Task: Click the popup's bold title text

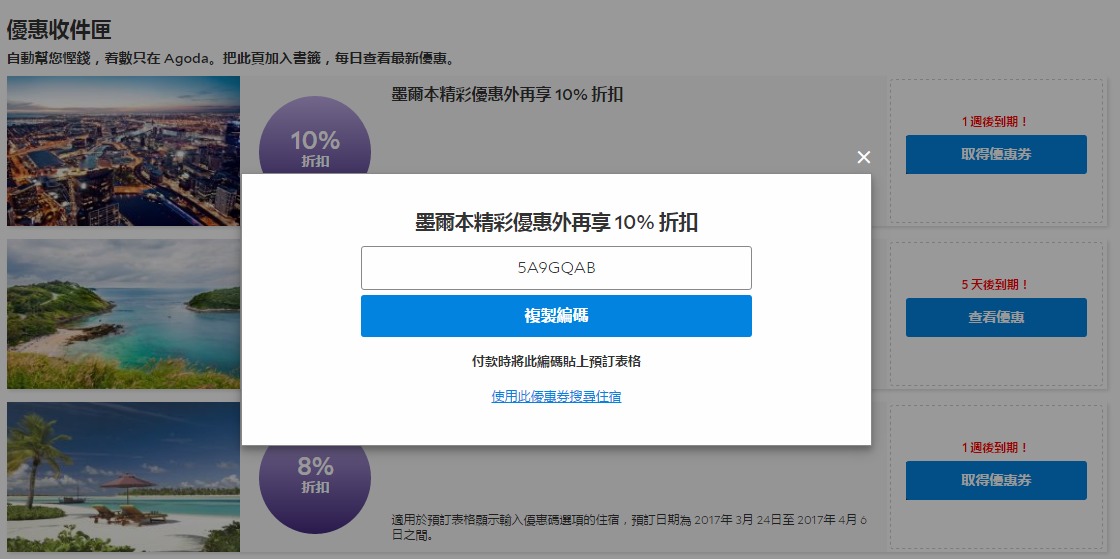Action: coord(556,222)
